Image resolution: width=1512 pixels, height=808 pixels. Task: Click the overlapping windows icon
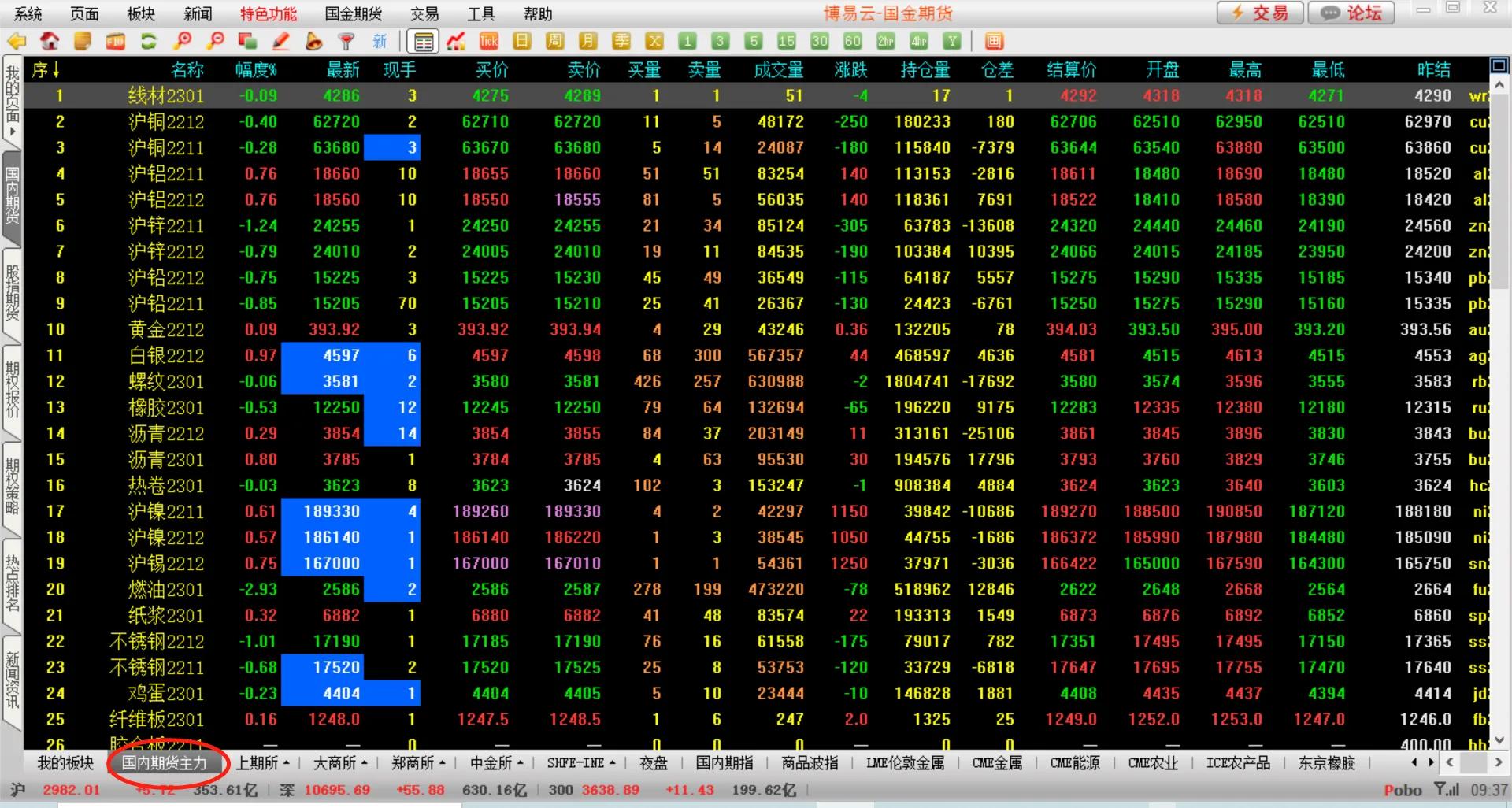pyautogui.click(x=248, y=42)
